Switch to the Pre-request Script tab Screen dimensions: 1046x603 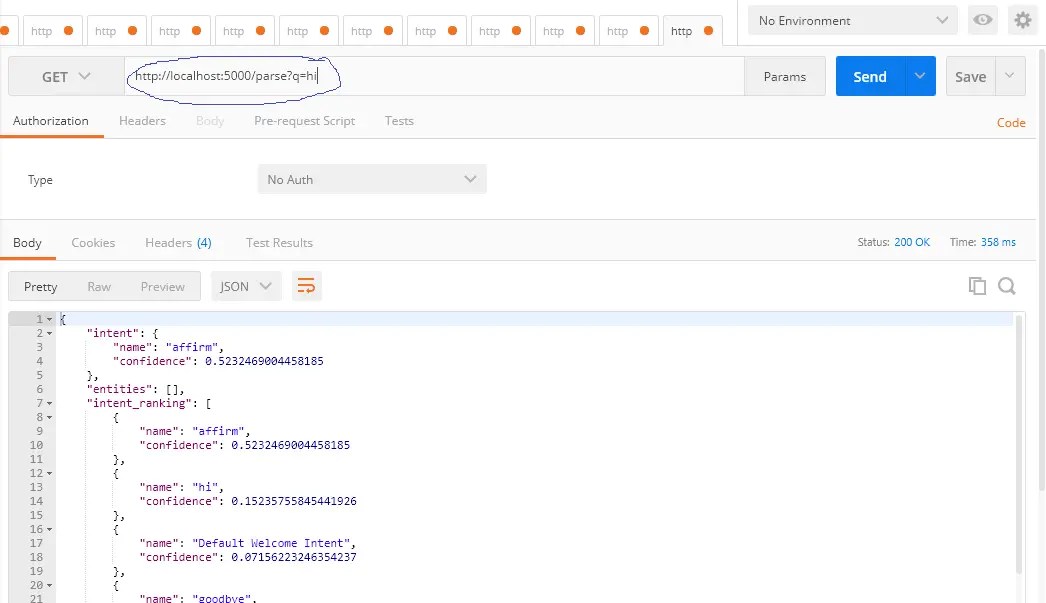coord(303,120)
